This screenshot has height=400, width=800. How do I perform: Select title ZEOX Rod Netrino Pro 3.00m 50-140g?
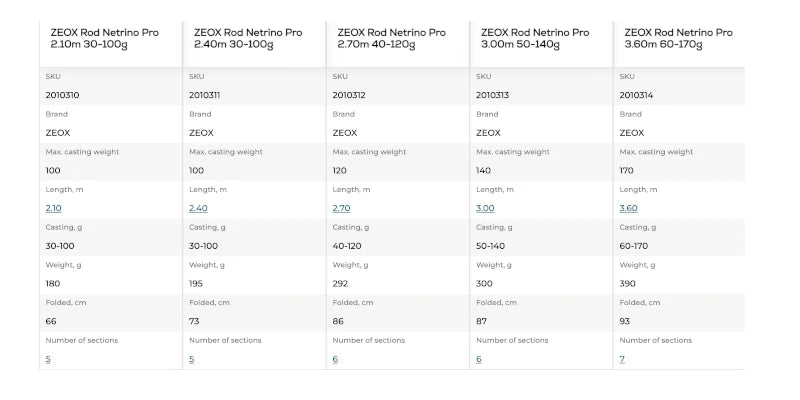tap(535, 39)
